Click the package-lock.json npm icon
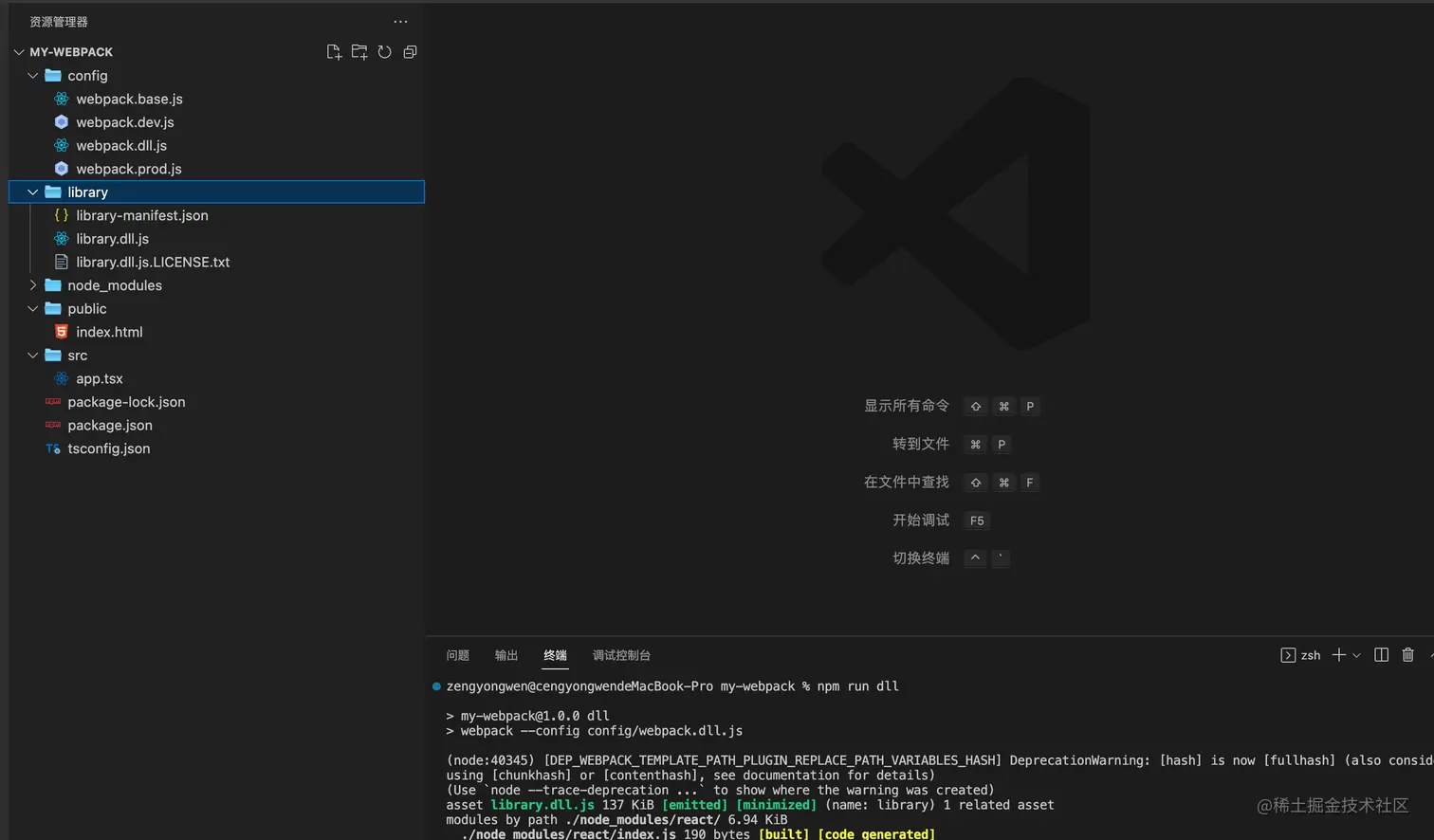 [53, 402]
